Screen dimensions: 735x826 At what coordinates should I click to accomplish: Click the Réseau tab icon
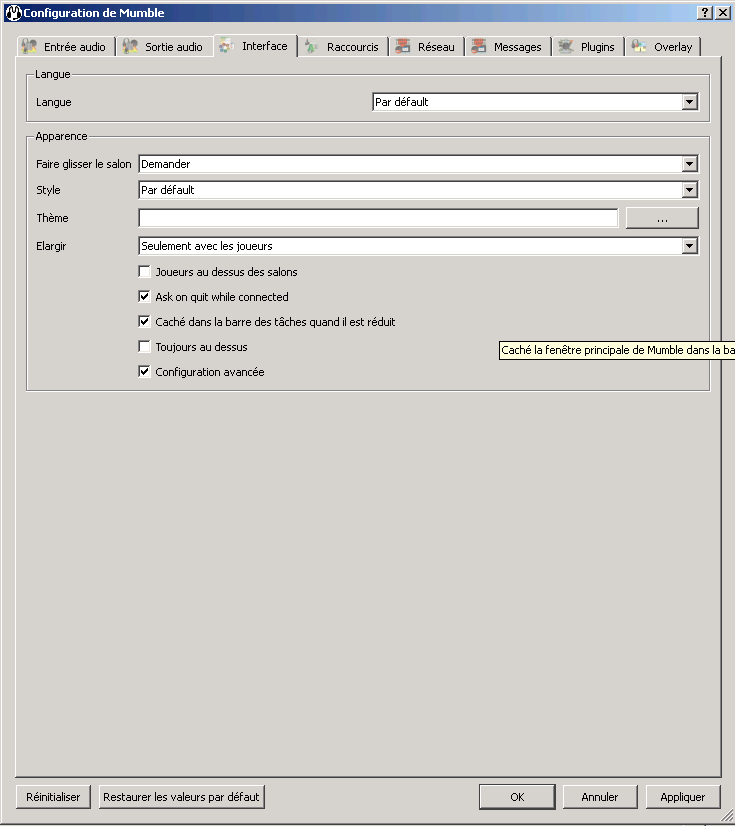(x=403, y=46)
